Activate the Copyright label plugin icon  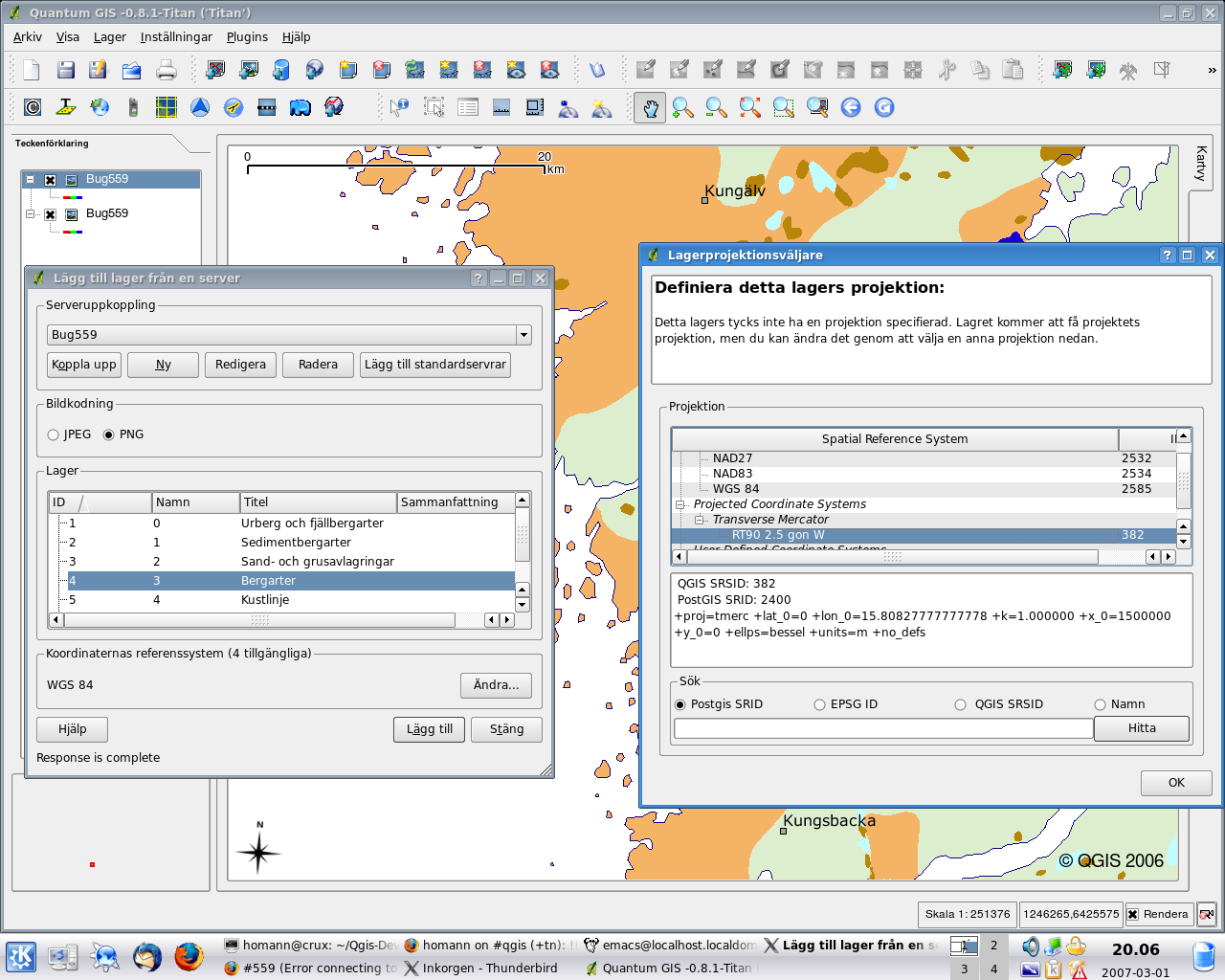click(x=33, y=107)
